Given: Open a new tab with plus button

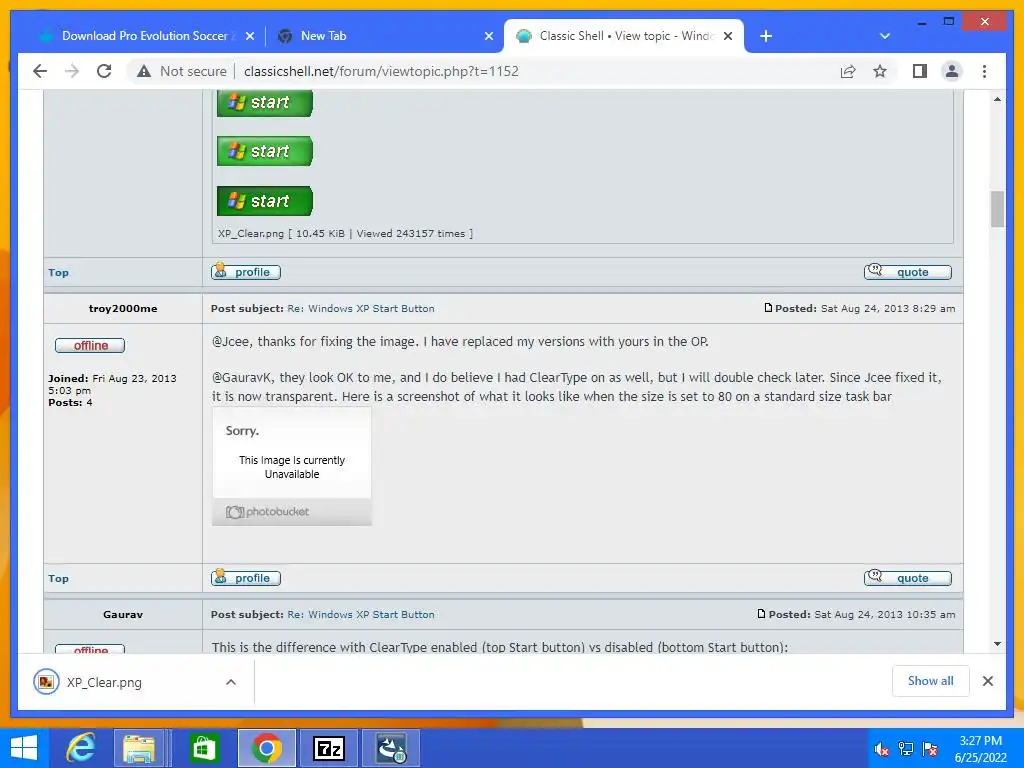Looking at the screenshot, I should (x=766, y=36).
